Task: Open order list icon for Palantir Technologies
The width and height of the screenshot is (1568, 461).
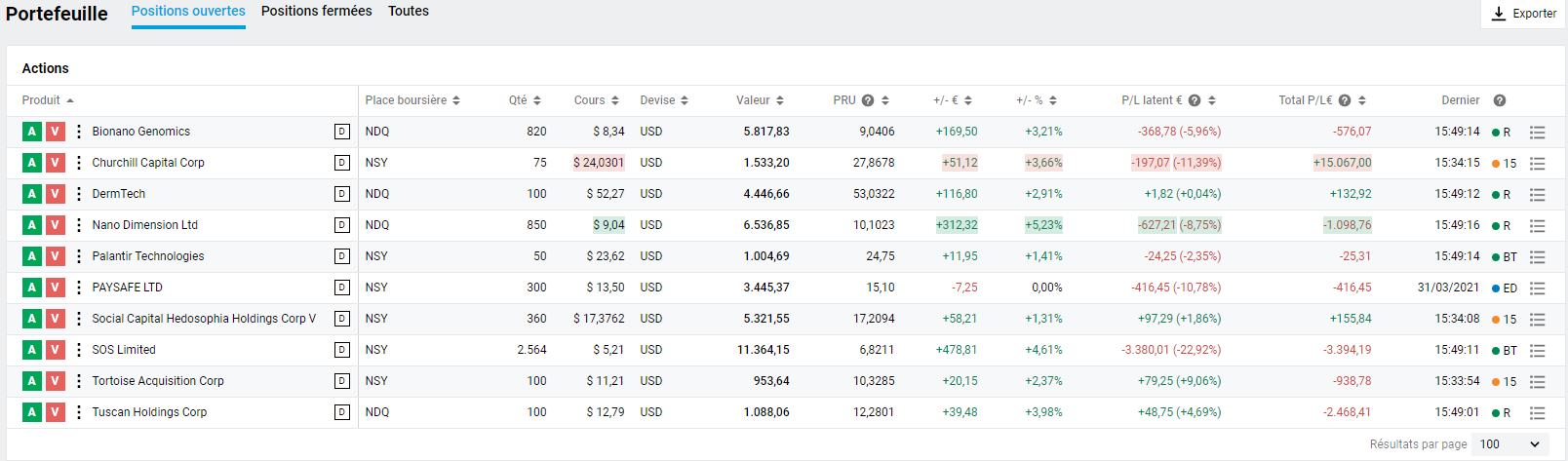Action: pos(1538,257)
